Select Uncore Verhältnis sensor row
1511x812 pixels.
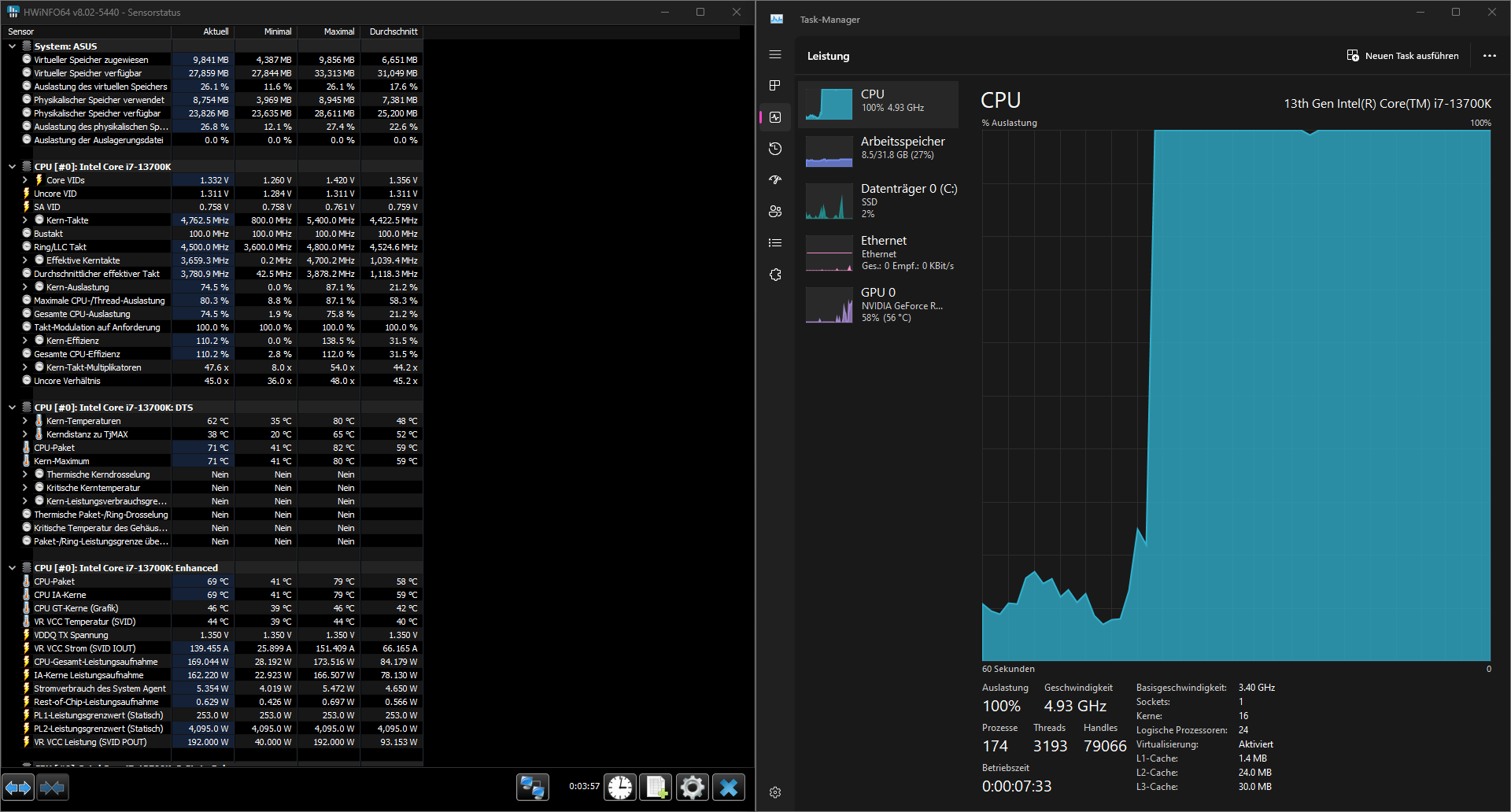tap(212, 381)
